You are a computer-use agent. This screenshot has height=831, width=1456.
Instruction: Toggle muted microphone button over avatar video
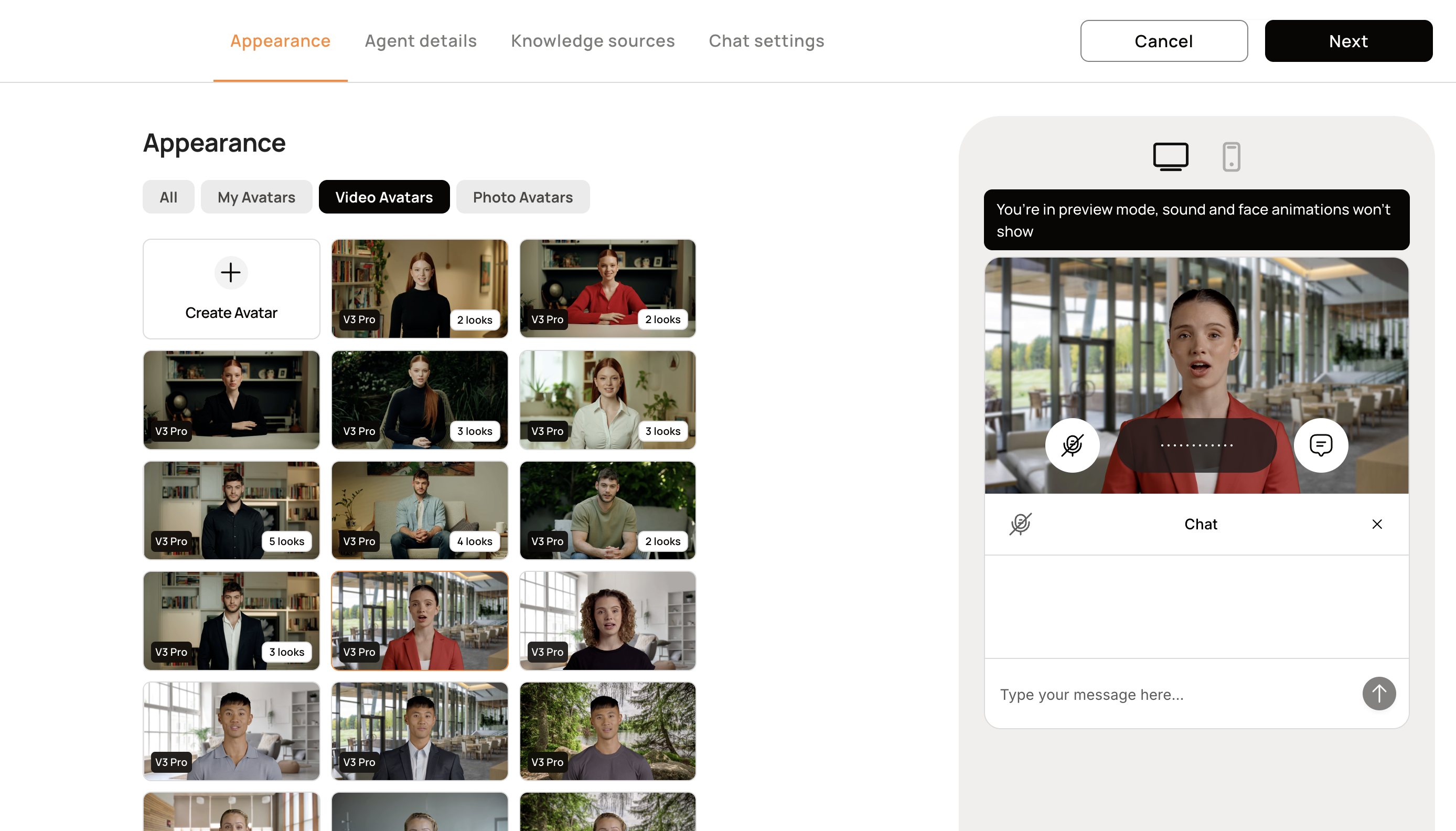(x=1072, y=445)
